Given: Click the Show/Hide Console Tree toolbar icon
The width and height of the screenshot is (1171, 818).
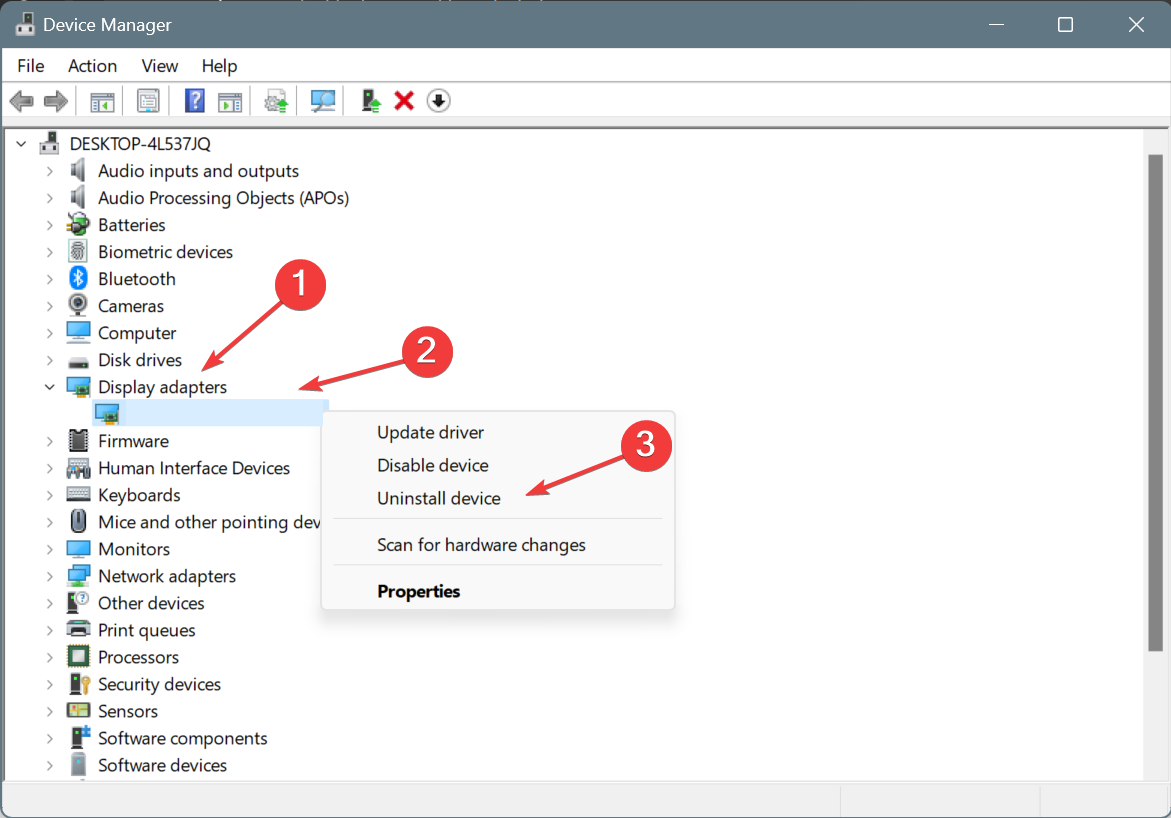Looking at the screenshot, I should (x=102, y=101).
